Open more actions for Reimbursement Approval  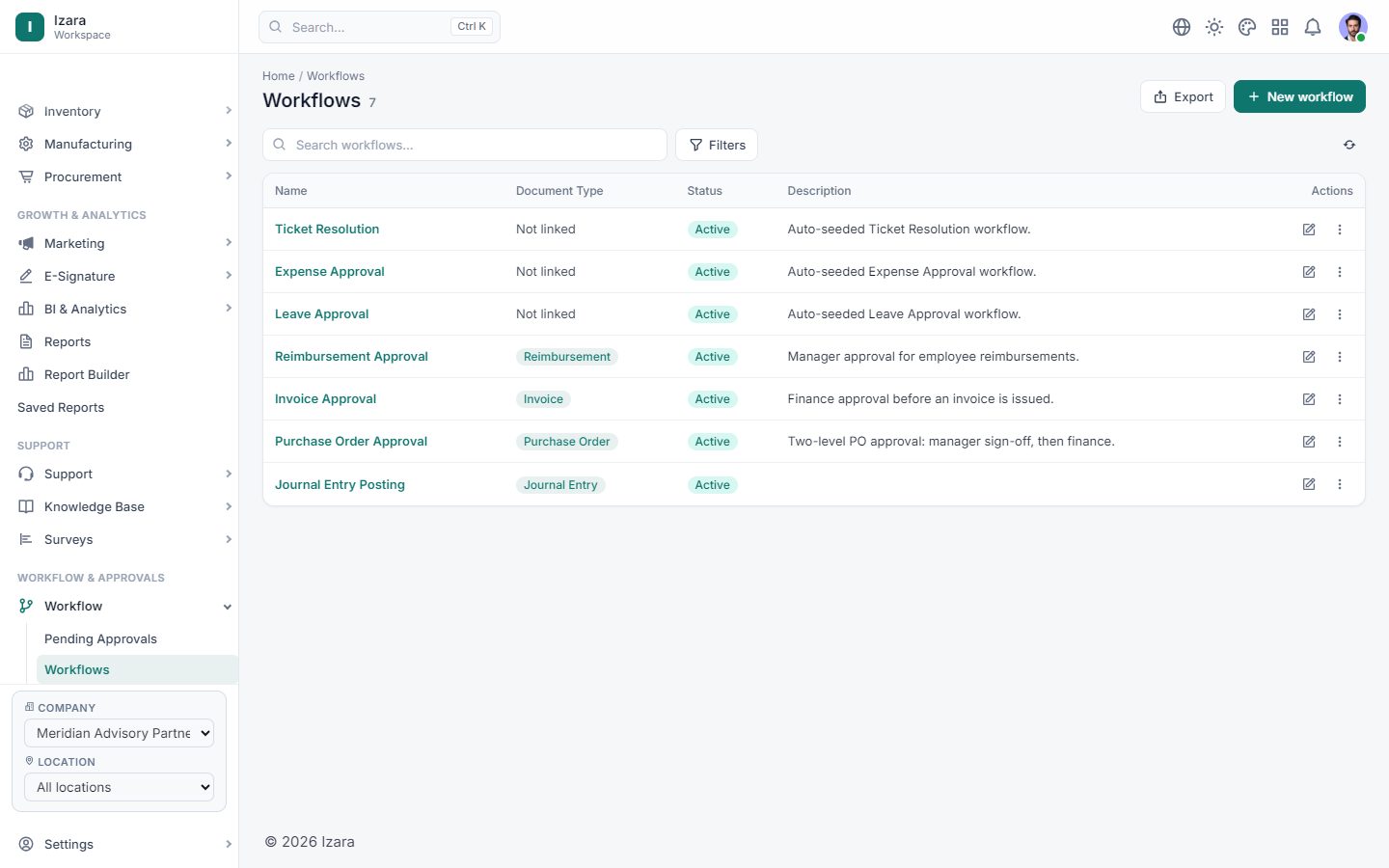[x=1340, y=357]
